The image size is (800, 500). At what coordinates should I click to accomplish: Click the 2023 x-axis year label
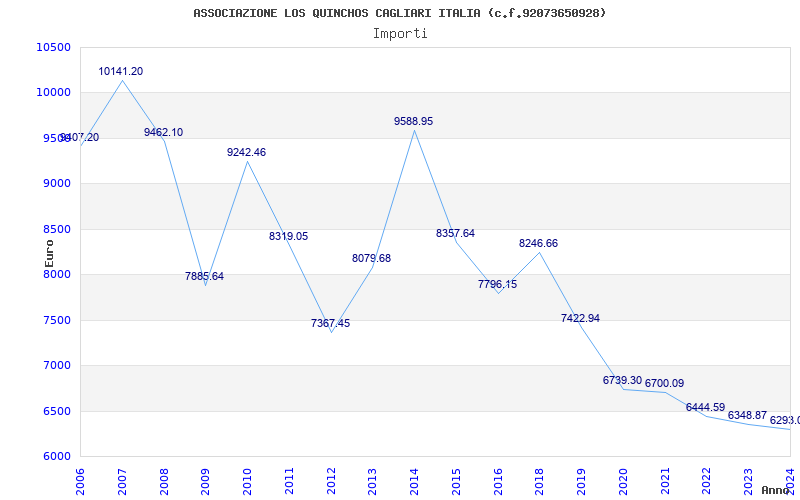click(x=748, y=481)
